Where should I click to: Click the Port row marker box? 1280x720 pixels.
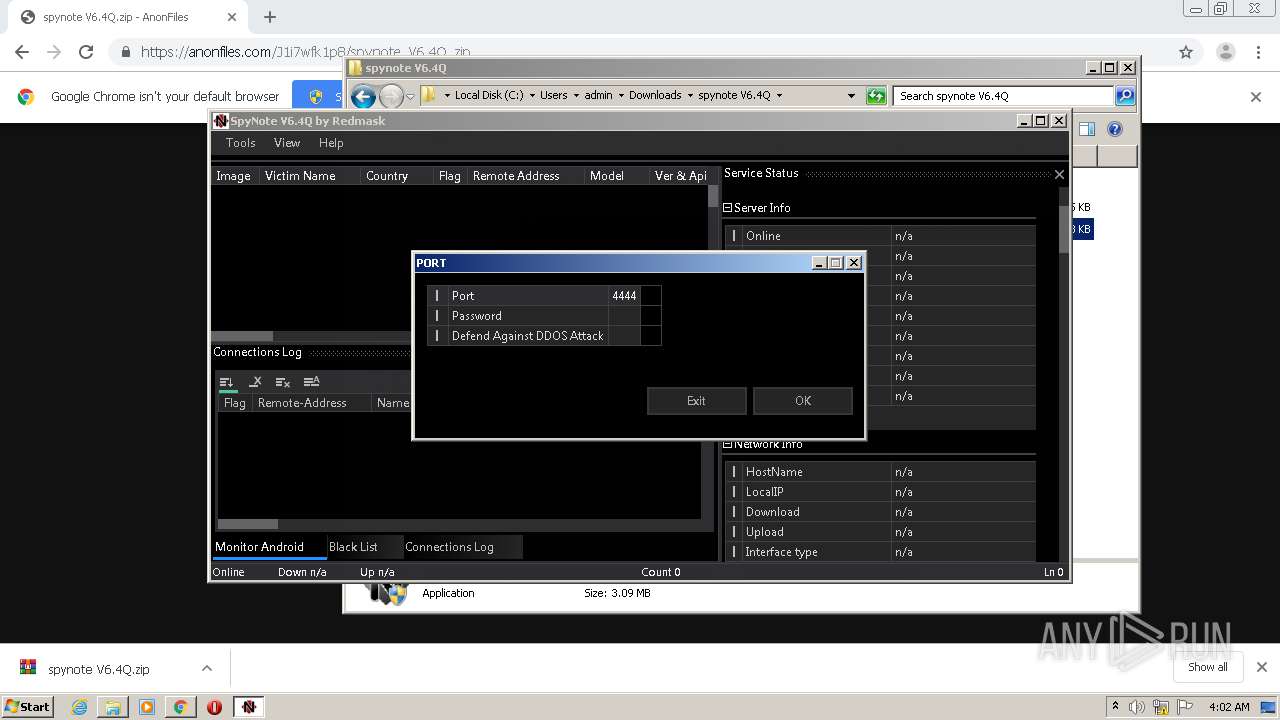(x=437, y=296)
